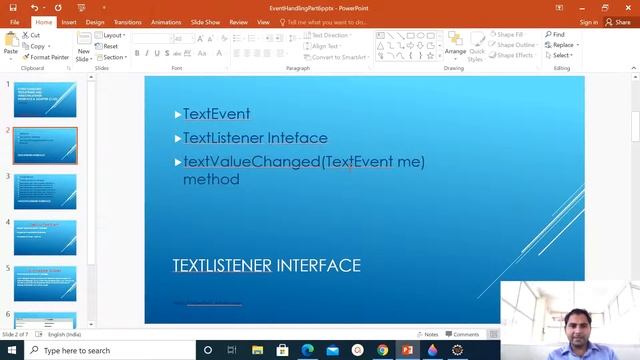Open Quick Styles gallery
The height and width of the screenshot is (360, 640).
[477, 47]
